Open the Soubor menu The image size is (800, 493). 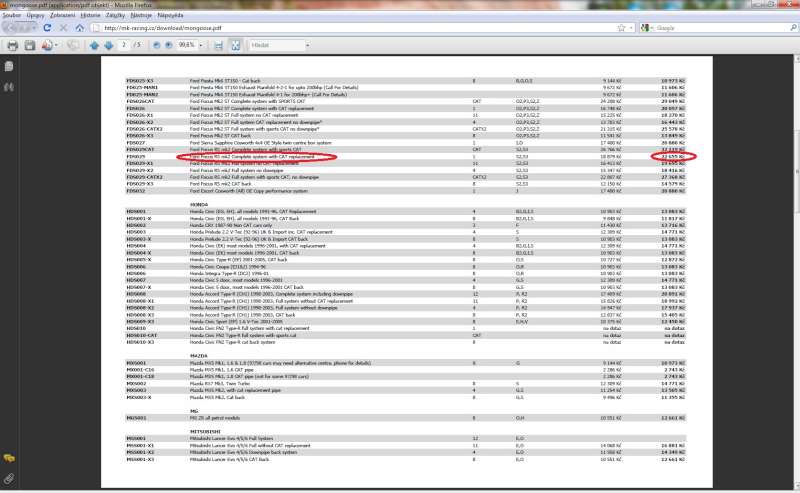coord(14,17)
